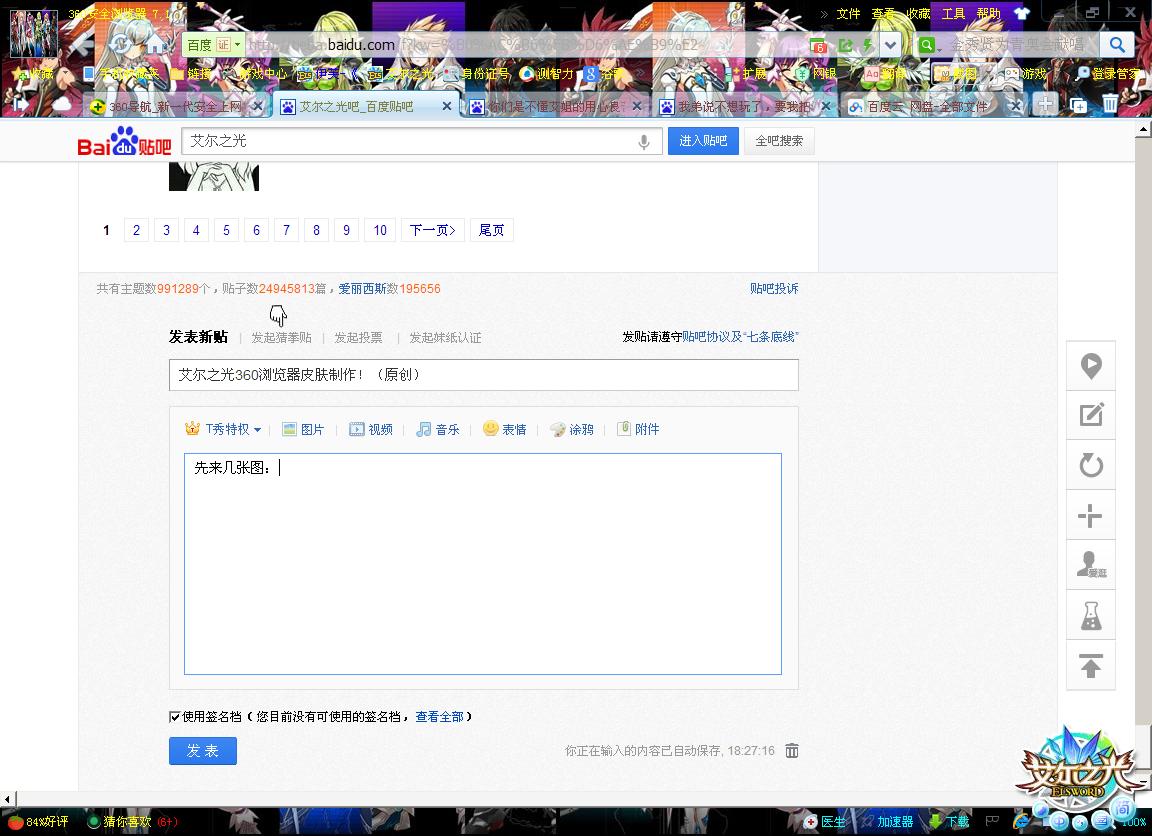The image size is (1152, 836).
Task: Open the 帮助 menu
Action: pos(989,13)
